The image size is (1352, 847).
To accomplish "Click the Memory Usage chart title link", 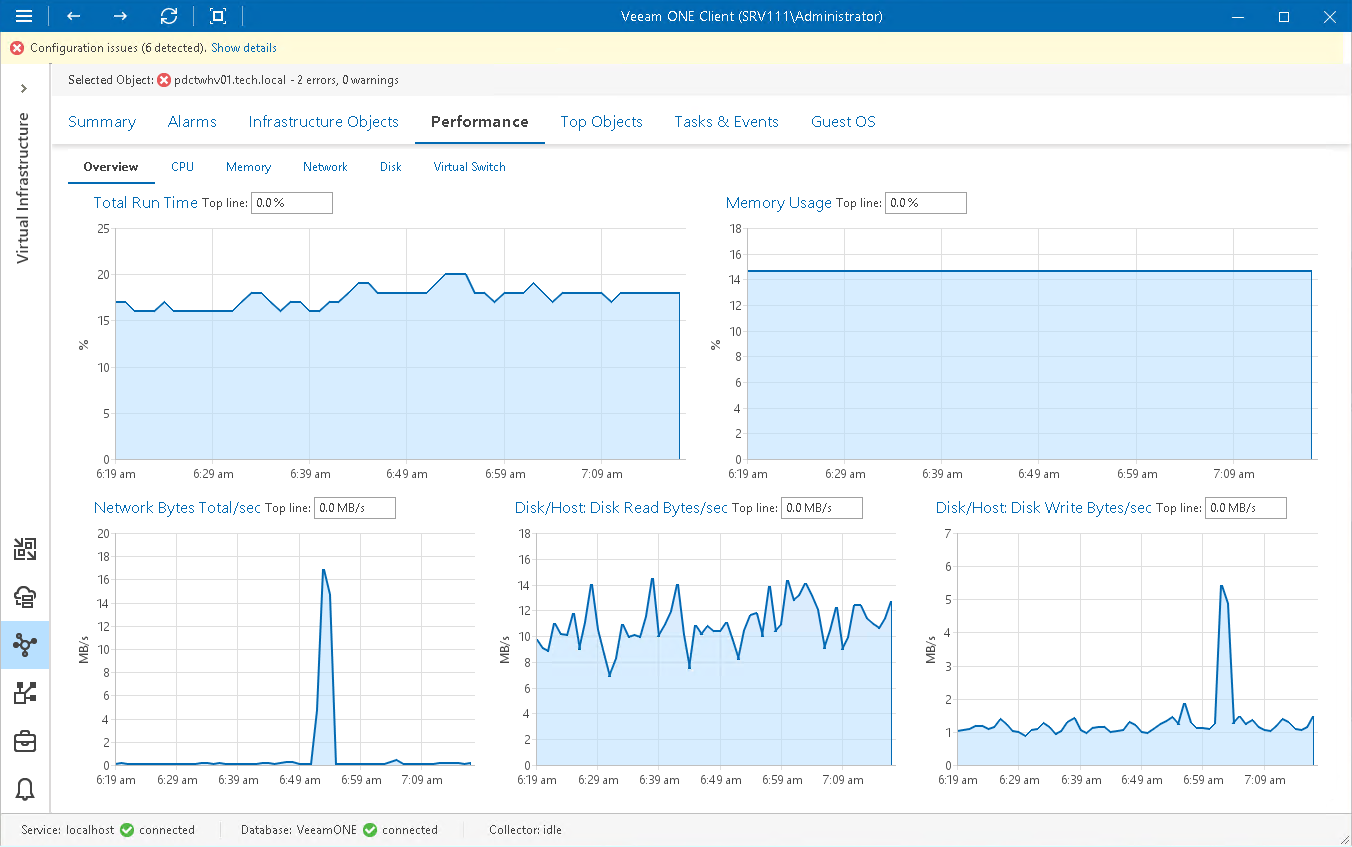I will pyautogui.click(x=778, y=203).
